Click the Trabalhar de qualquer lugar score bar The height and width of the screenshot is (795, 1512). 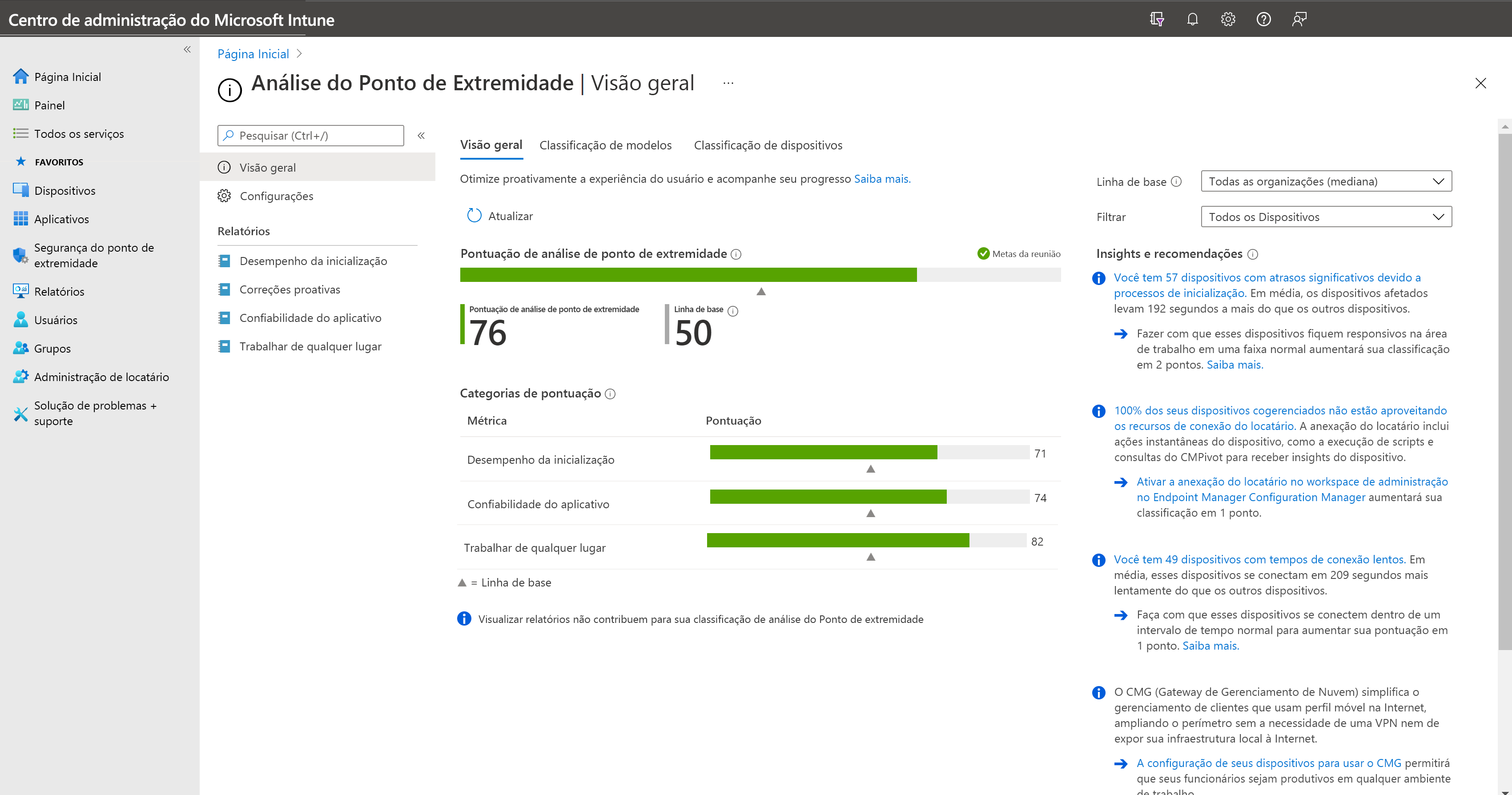point(866,540)
